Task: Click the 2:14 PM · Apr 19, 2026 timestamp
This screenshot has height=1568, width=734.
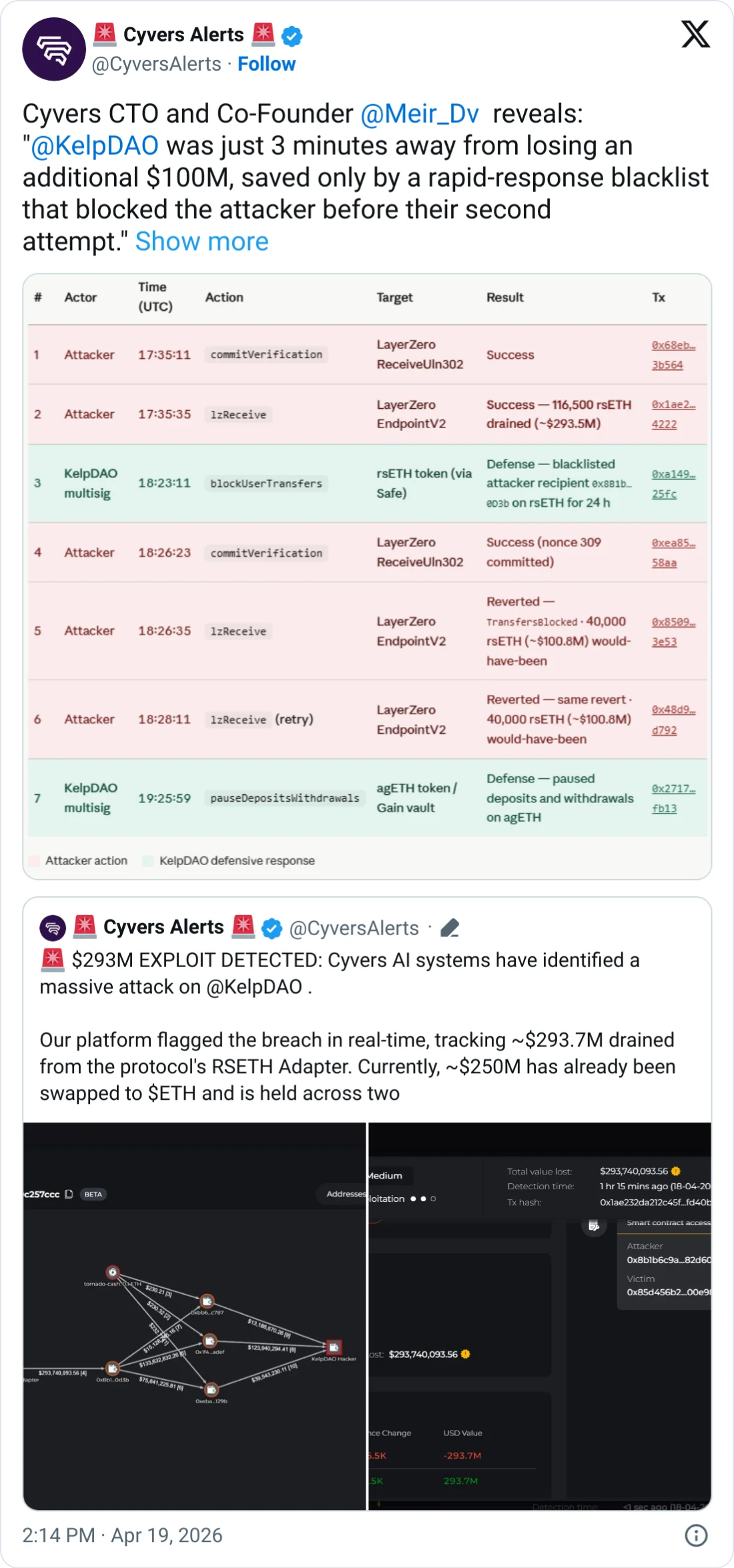Action: (x=122, y=1535)
